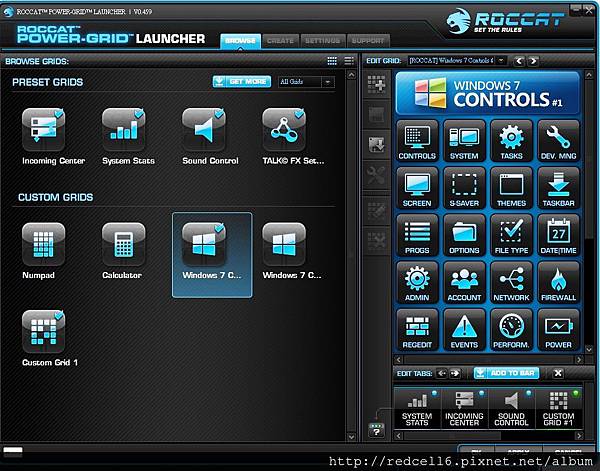Click the OPTIONS folder button
Screen dimensions: 600x471
[464, 235]
